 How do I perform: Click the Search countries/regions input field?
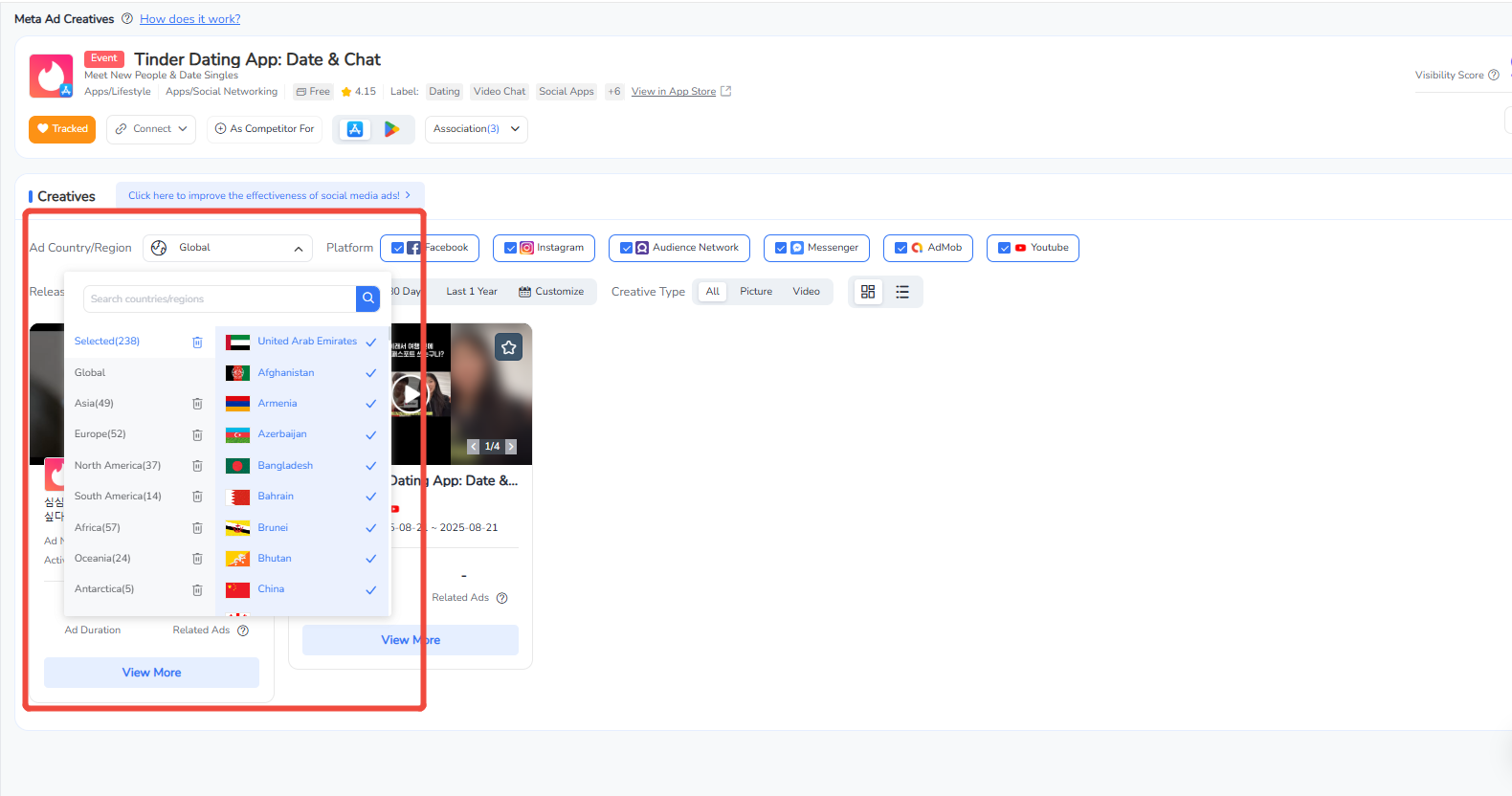tap(219, 298)
